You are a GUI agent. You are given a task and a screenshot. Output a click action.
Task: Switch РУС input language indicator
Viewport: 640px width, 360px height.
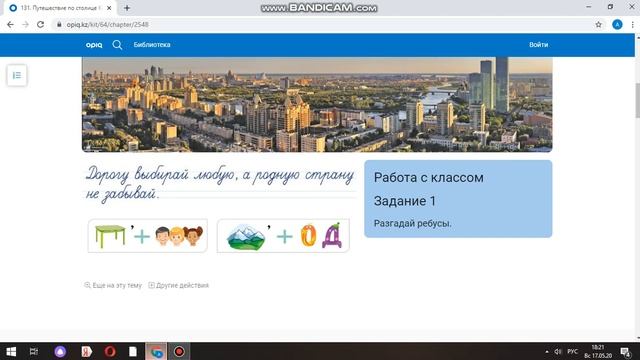tap(573, 352)
